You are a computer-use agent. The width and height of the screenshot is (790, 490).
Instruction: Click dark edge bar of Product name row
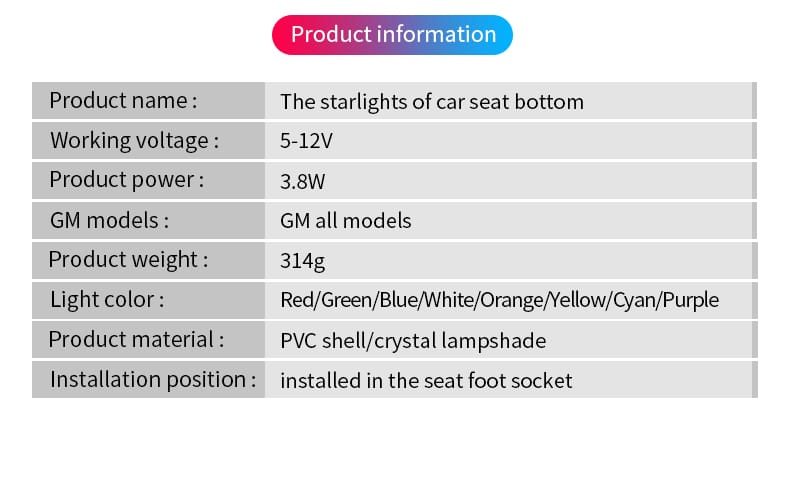pyautogui.click(x=753, y=101)
